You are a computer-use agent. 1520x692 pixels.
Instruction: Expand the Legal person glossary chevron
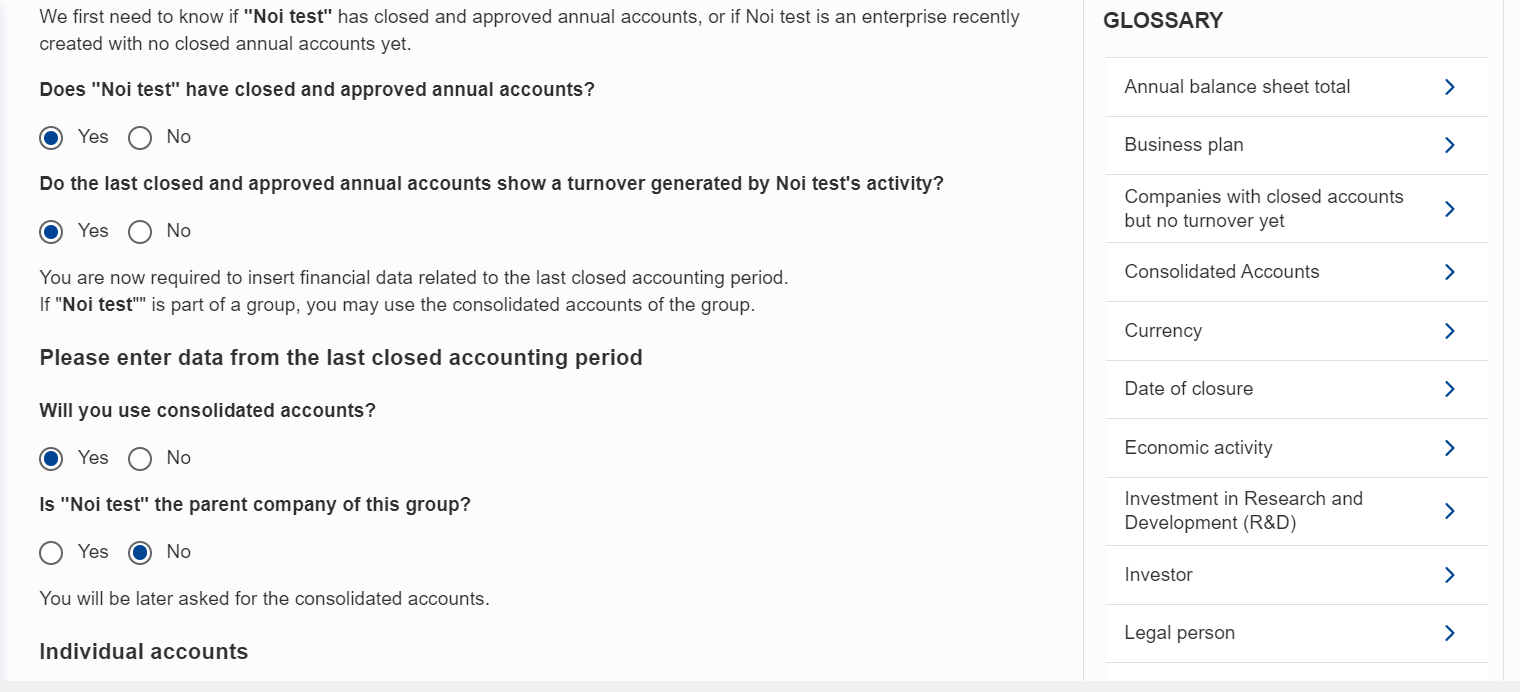point(1450,633)
